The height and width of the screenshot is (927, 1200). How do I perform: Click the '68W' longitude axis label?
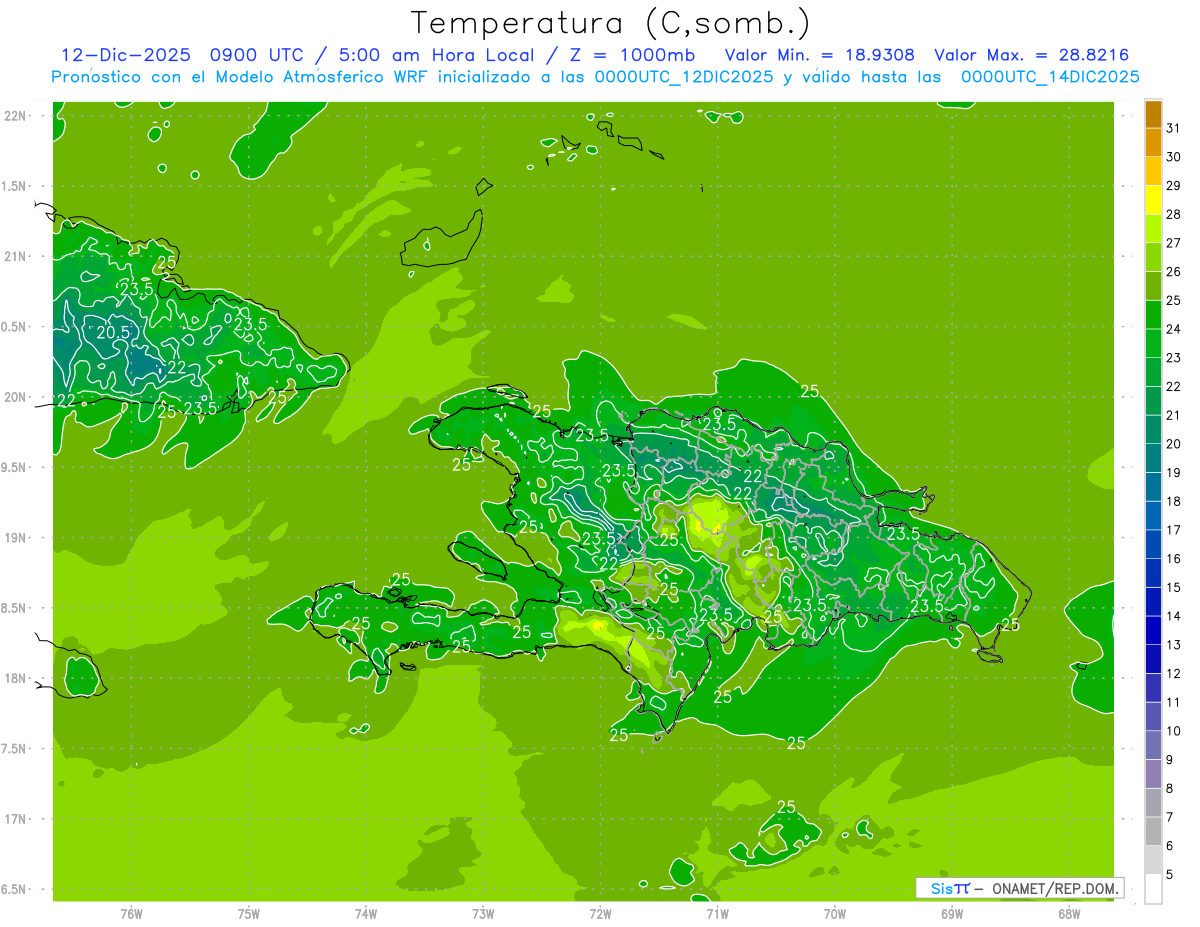tap(1069, 914)
